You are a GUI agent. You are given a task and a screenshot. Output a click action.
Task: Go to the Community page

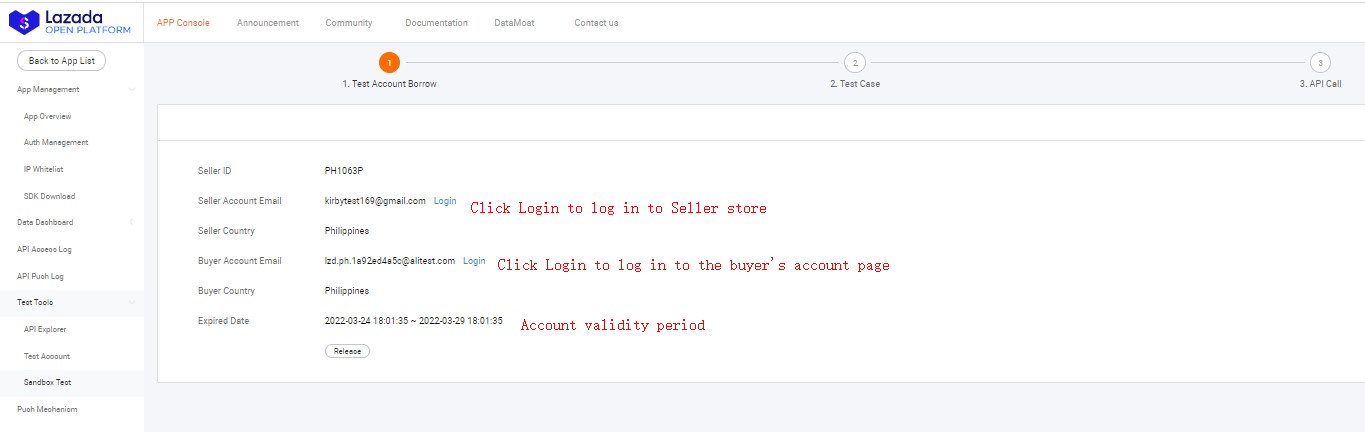click(348, 23)
